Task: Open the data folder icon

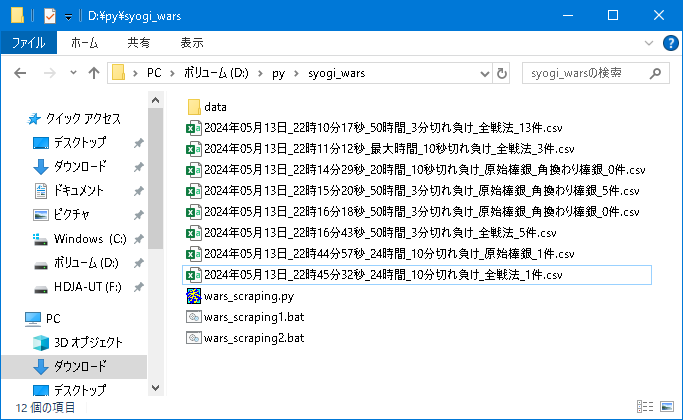Action: (x=194, y=107)
